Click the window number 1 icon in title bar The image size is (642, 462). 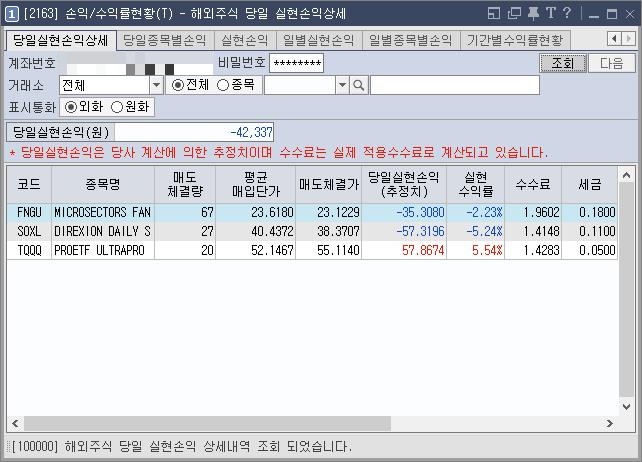(x=11, y=14)
